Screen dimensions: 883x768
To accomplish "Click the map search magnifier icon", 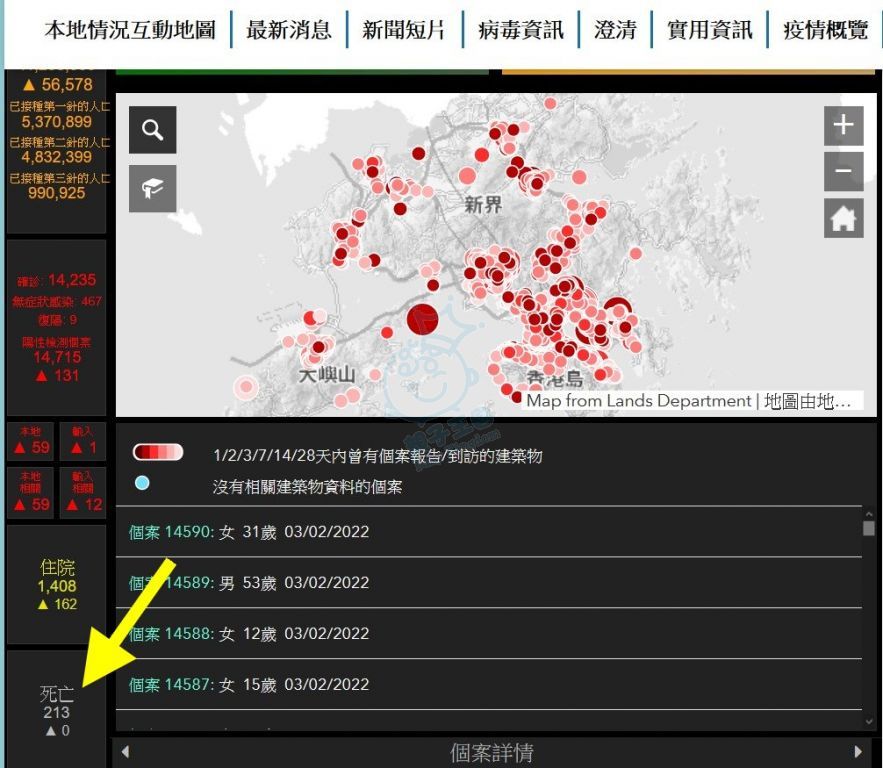I will 152,130.
